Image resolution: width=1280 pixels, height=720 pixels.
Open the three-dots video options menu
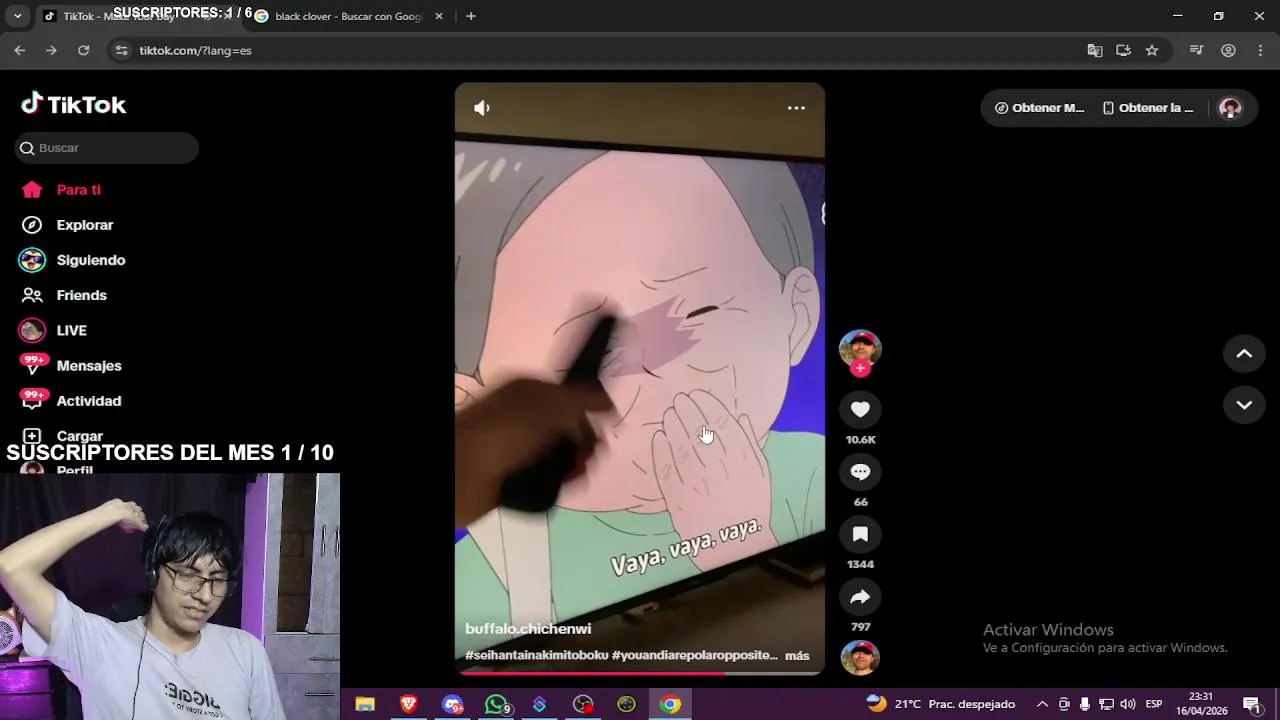point(796,108)
